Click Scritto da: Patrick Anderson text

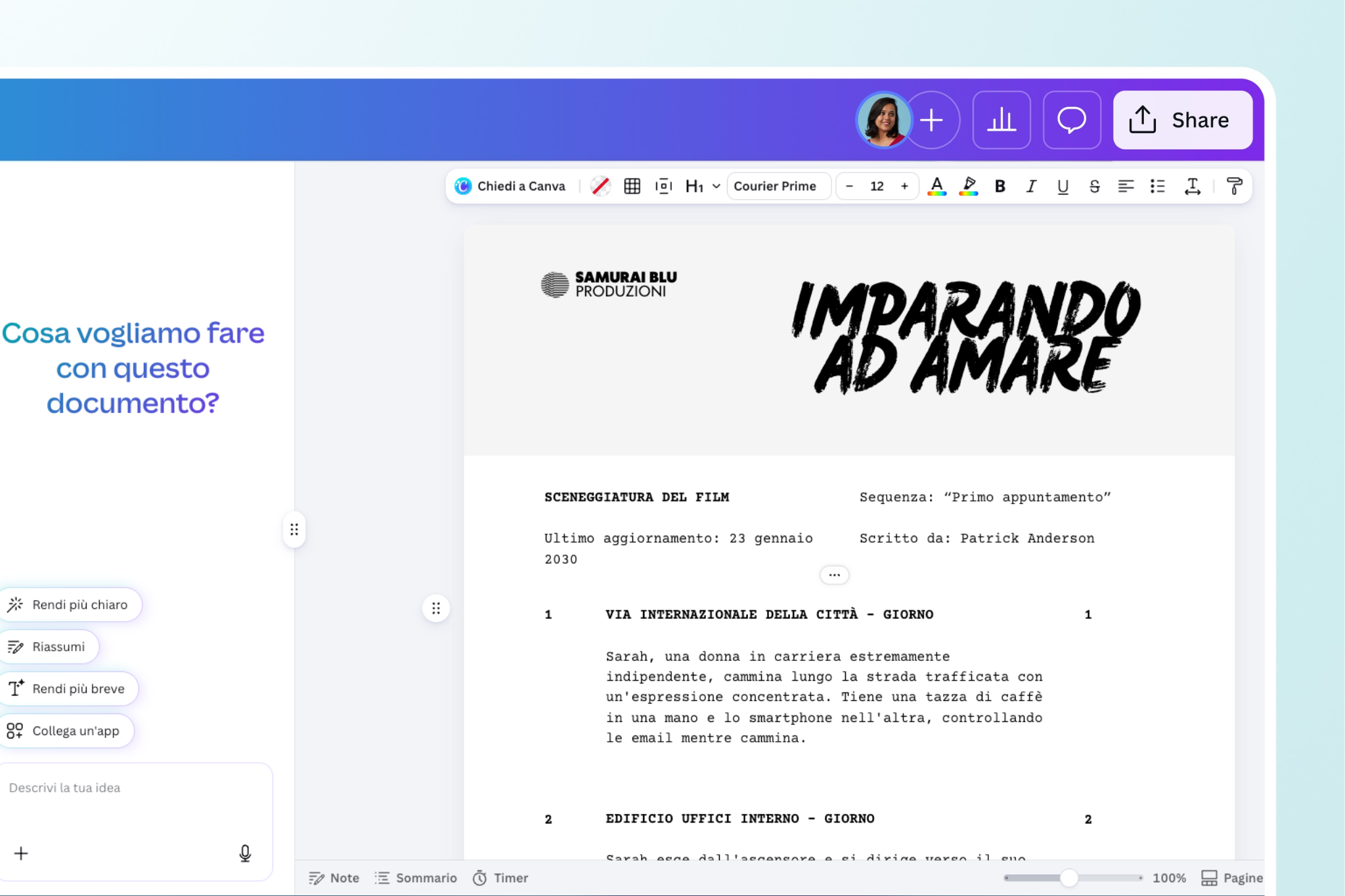[x=977, y=538]
